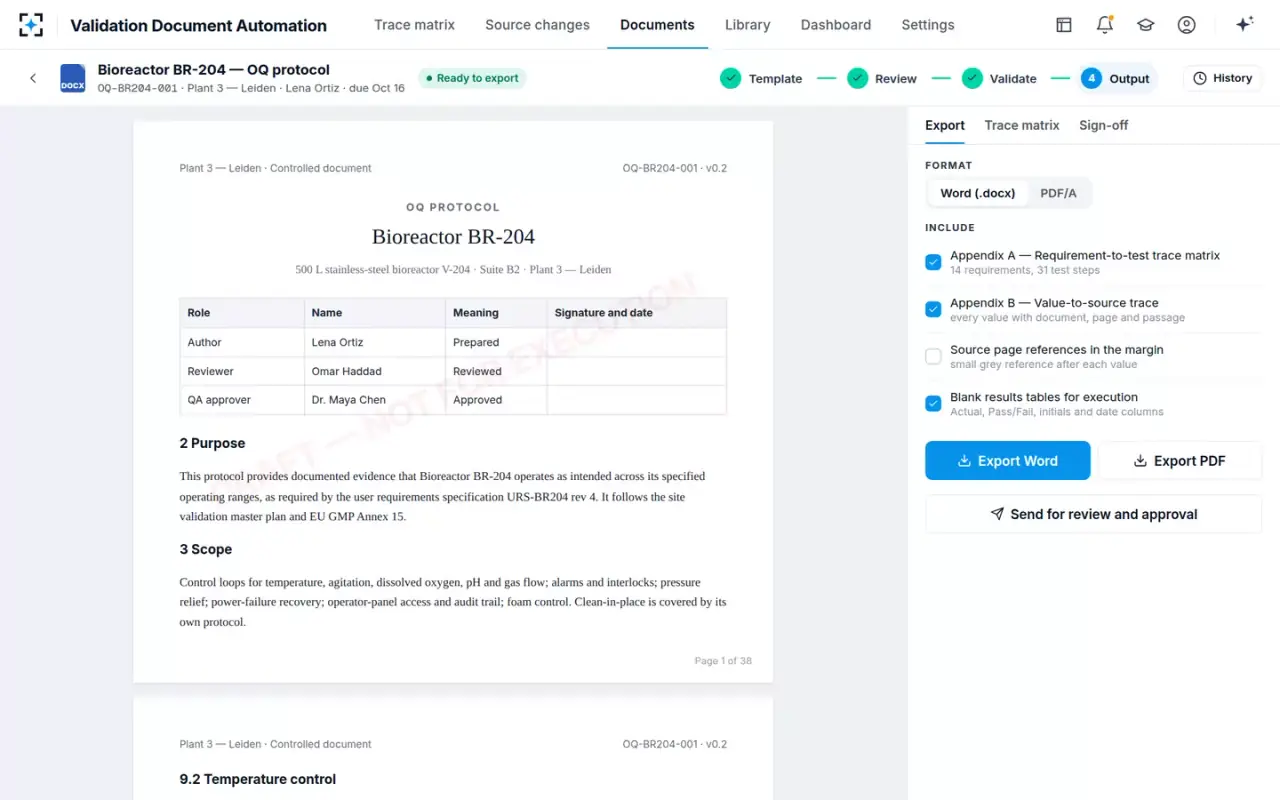Click name cell Dr. Maya Chen

coord(375,400)
